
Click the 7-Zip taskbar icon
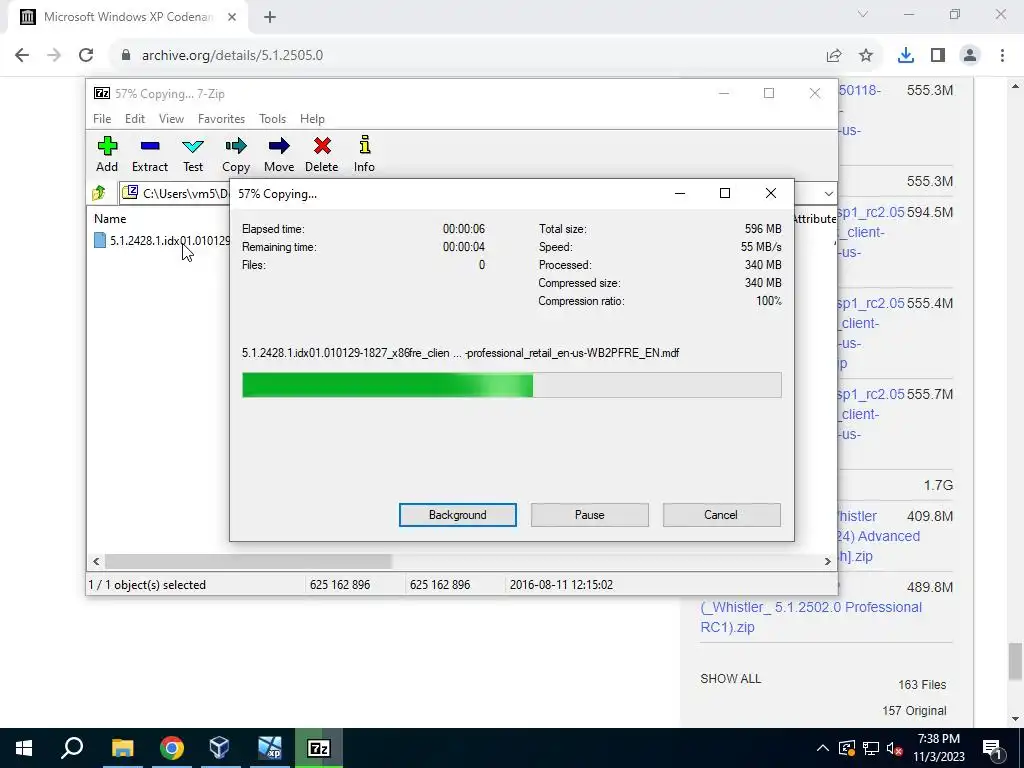point(319,748)
